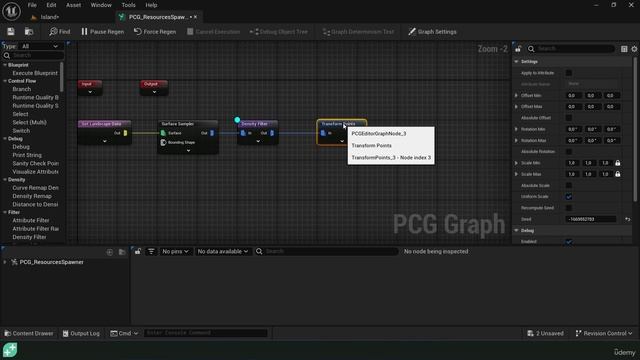
Task: Toggle the Absolute Rotation checkbox
Action: coord(569,151)
